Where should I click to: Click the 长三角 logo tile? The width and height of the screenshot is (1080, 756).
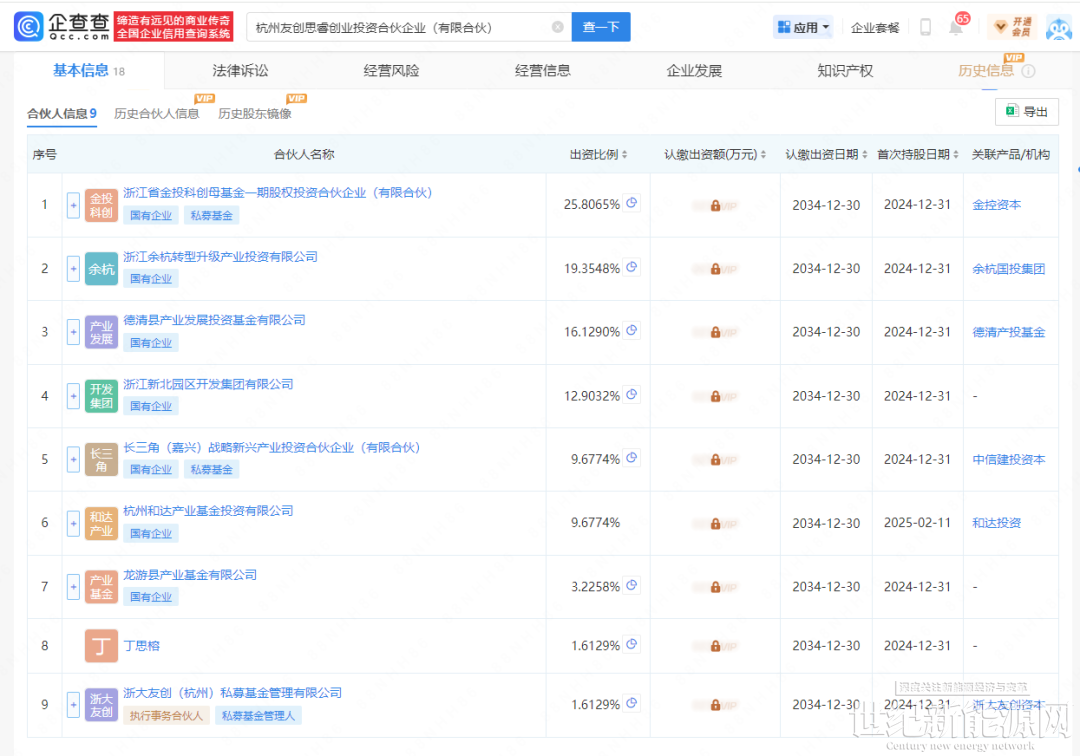[x=101, y=459]
